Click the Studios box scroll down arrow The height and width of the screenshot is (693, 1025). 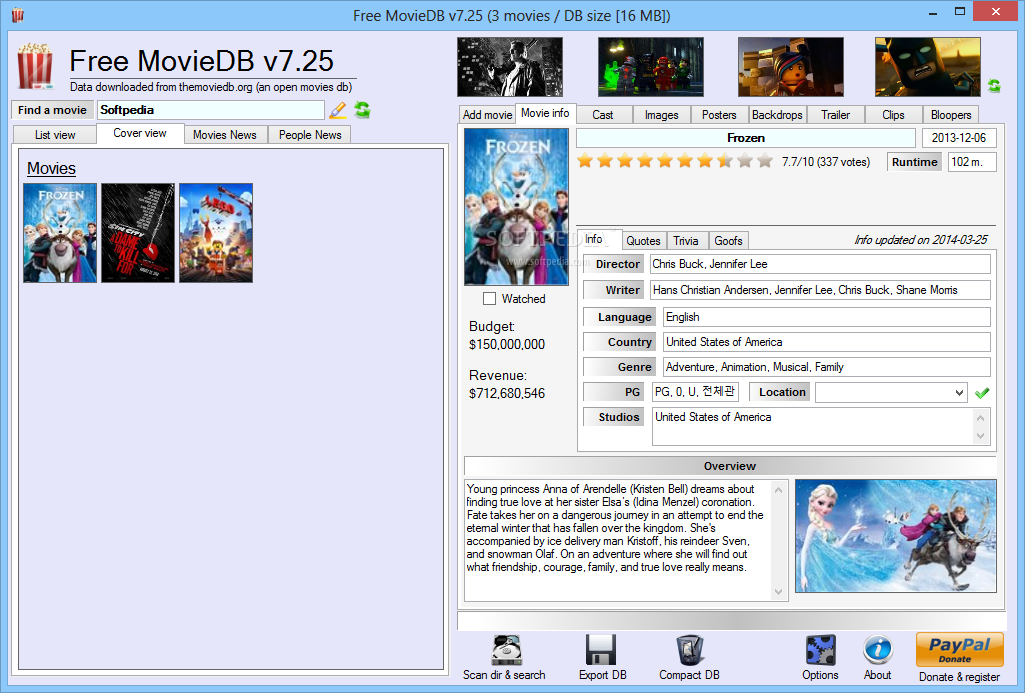(x=980, y=435)
